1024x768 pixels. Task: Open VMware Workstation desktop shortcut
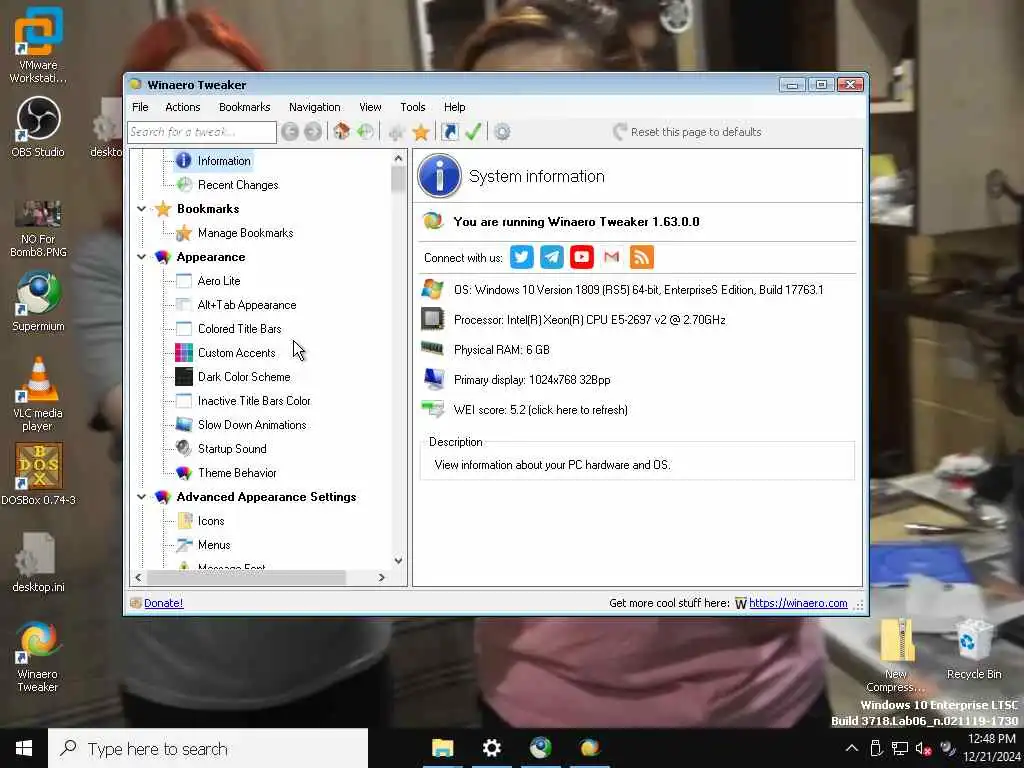(x=38, y=44)
